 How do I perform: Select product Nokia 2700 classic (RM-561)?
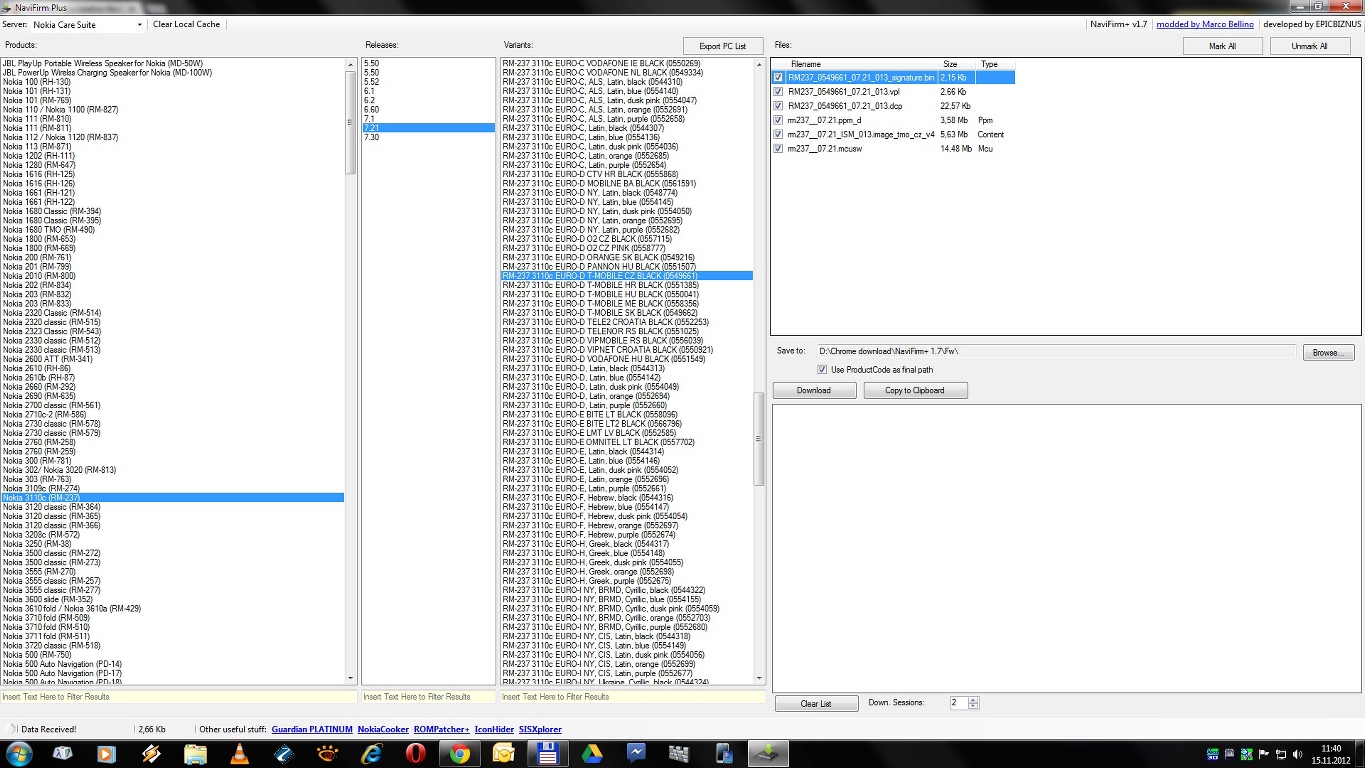pos(52,405)
